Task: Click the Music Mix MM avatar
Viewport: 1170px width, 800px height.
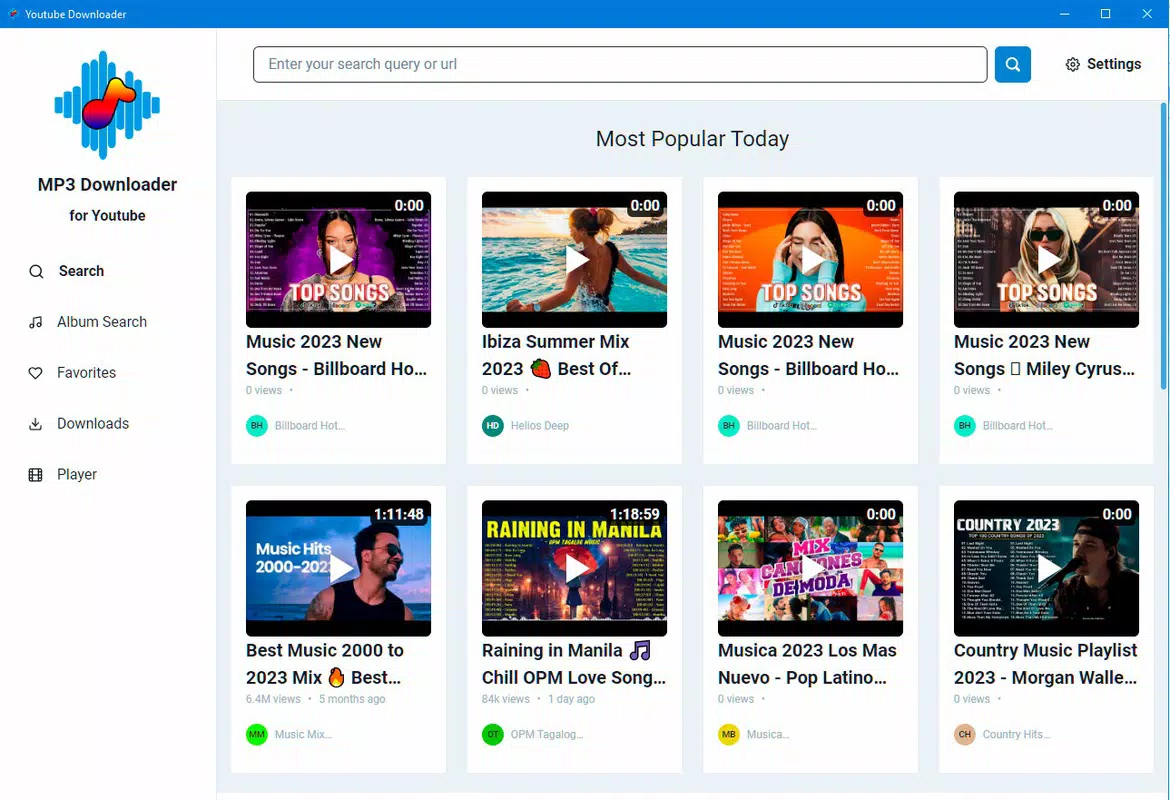Action: [257, 734]
